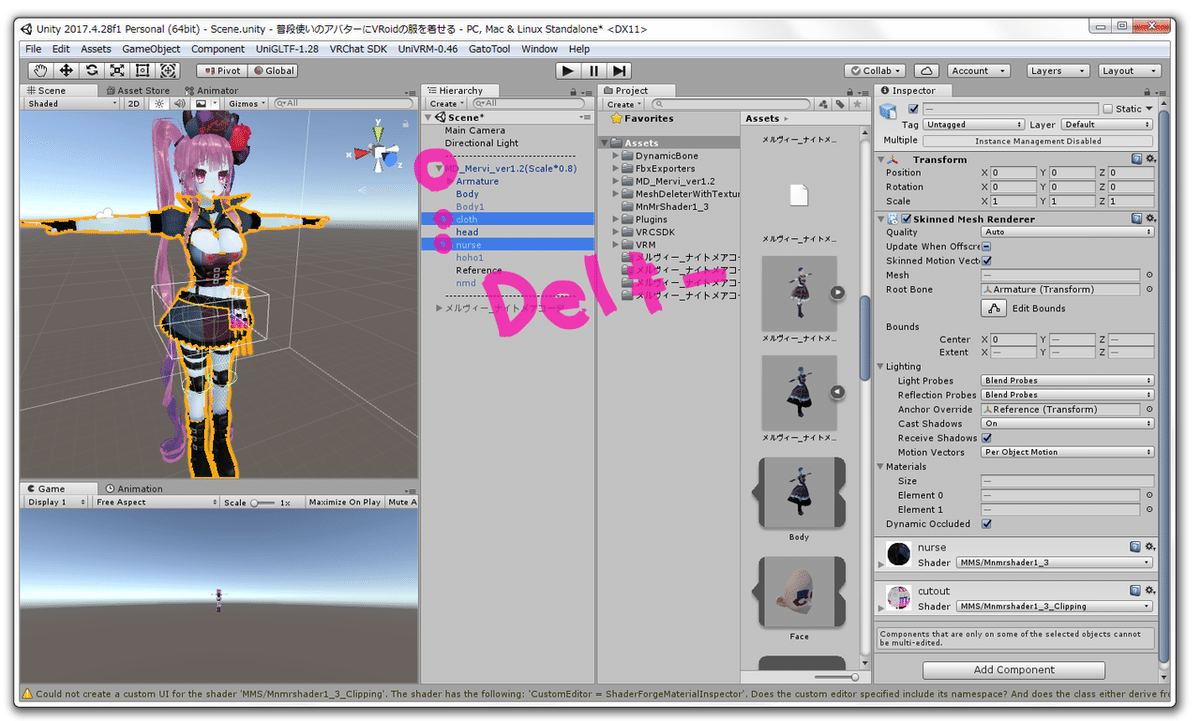Select the combined Transform tool
Viewport: 1200px width, 721px height.
tap(168, 70)
